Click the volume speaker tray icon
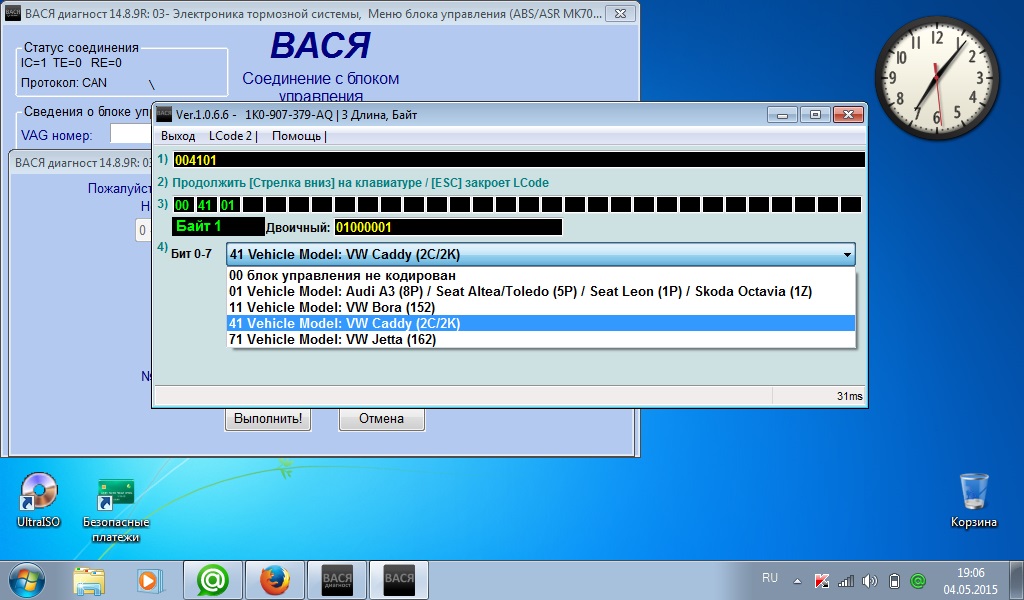The width and height of the screenshot is (1024, 600). point(870,580)
